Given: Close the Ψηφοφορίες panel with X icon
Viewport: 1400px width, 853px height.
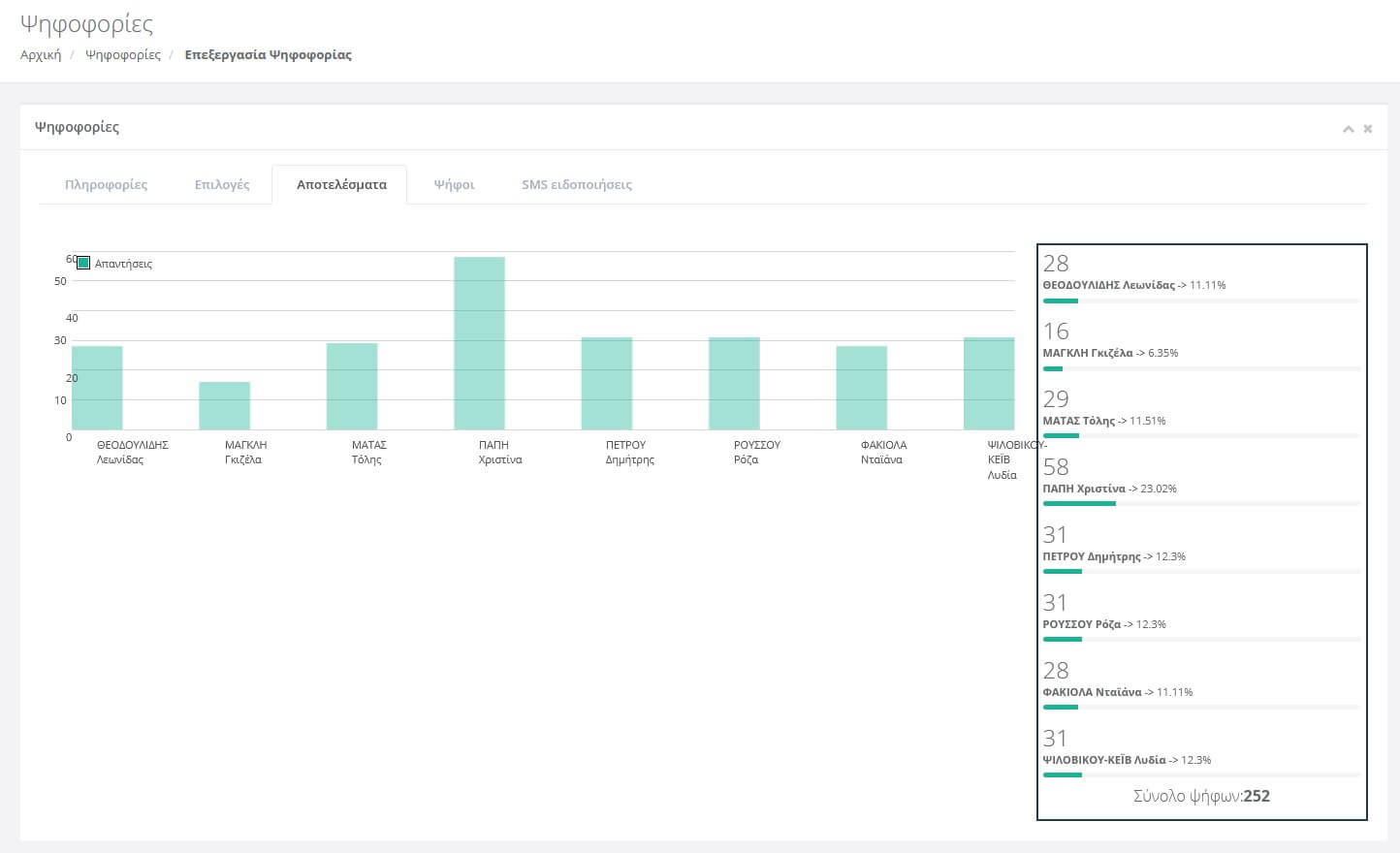Looking at the screenshot, I should [x=1368, y=129].
